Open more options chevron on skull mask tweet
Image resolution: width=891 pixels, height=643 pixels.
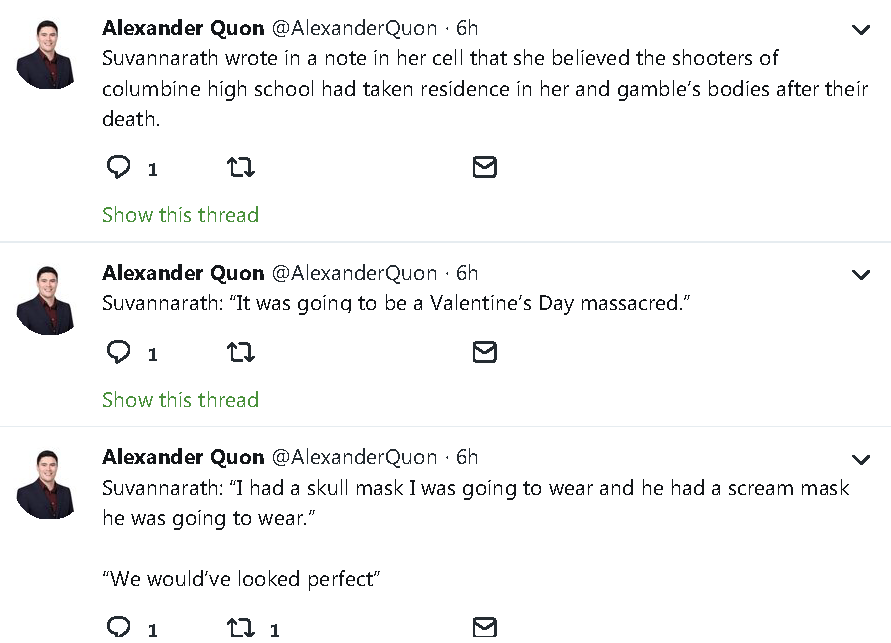(x=860, y=459)
